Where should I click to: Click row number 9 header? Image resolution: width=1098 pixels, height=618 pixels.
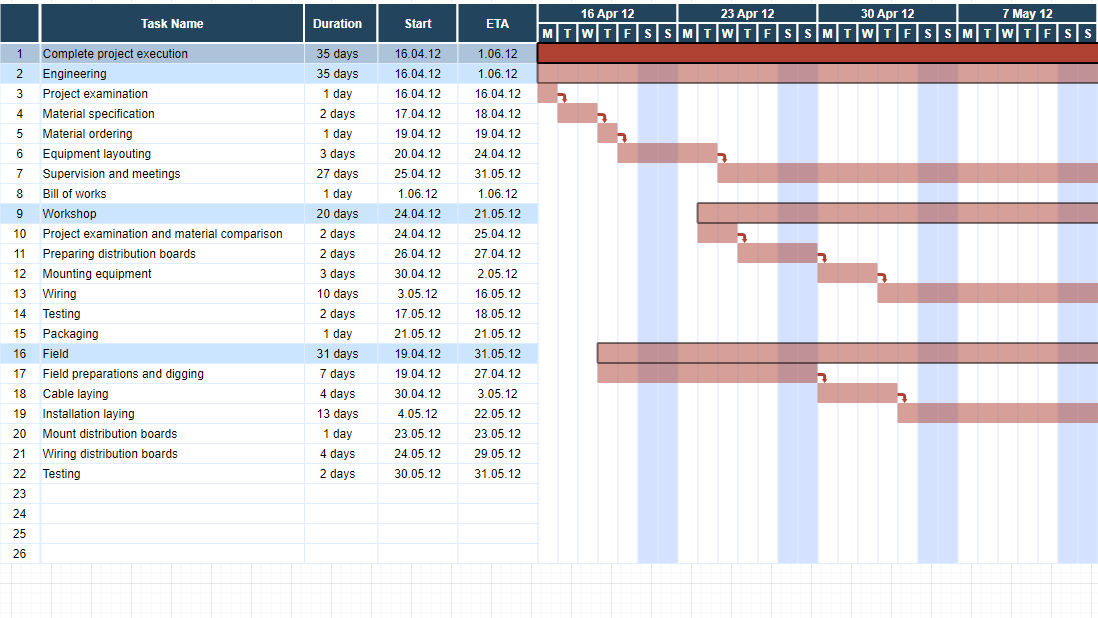point(20,214)
